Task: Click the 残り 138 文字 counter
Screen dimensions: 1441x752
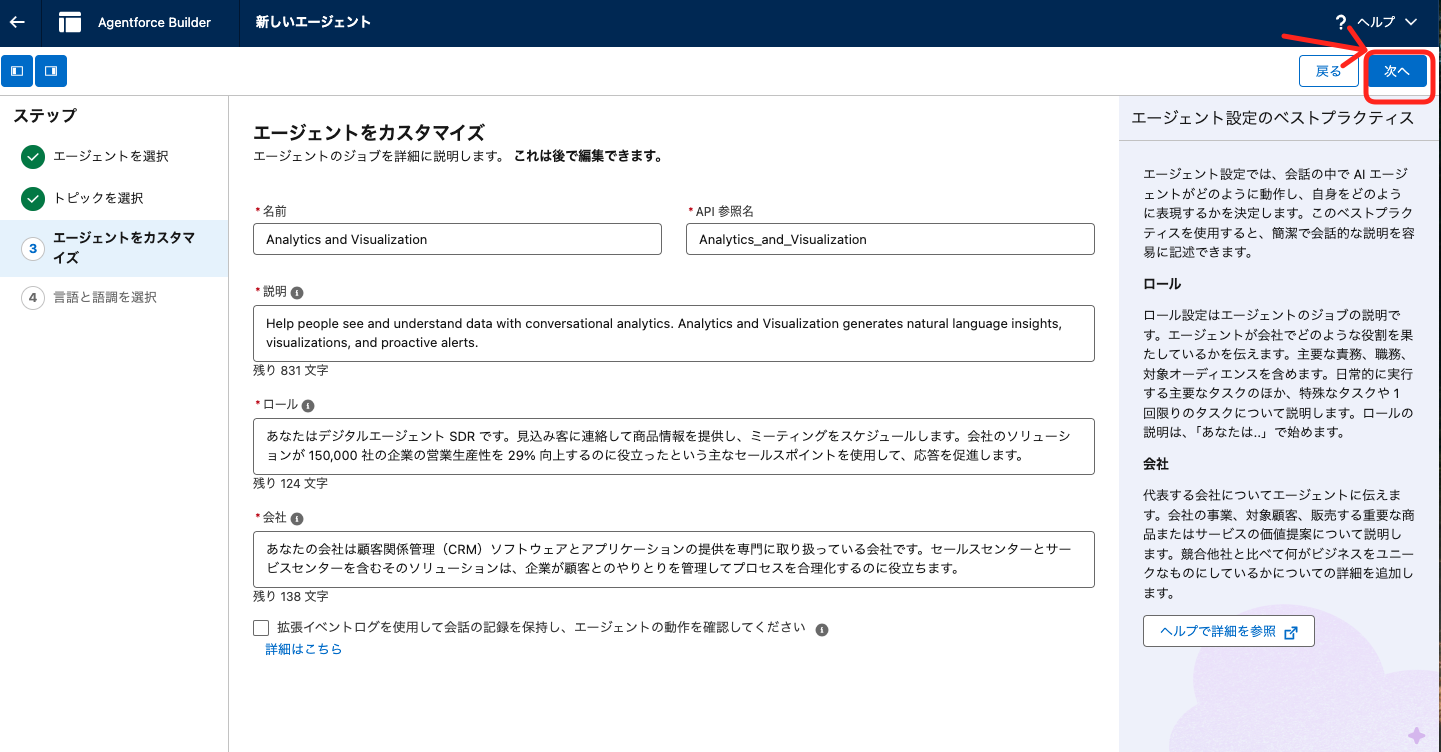Action: (291, 596)
